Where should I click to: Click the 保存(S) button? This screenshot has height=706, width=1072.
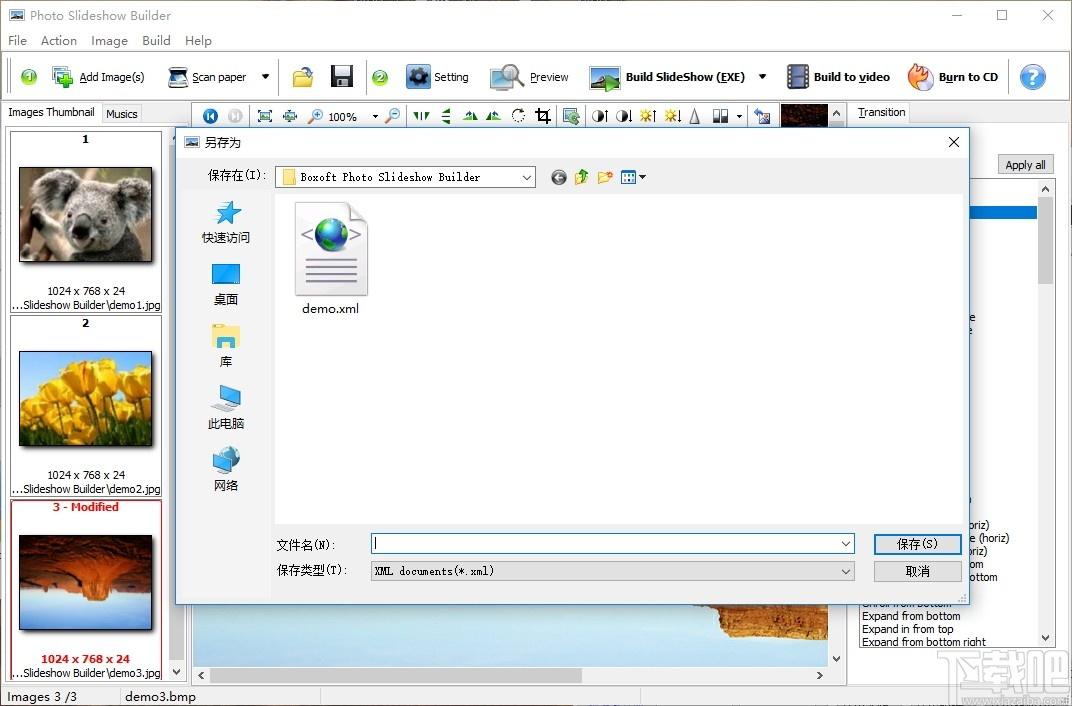click(917, 544)
